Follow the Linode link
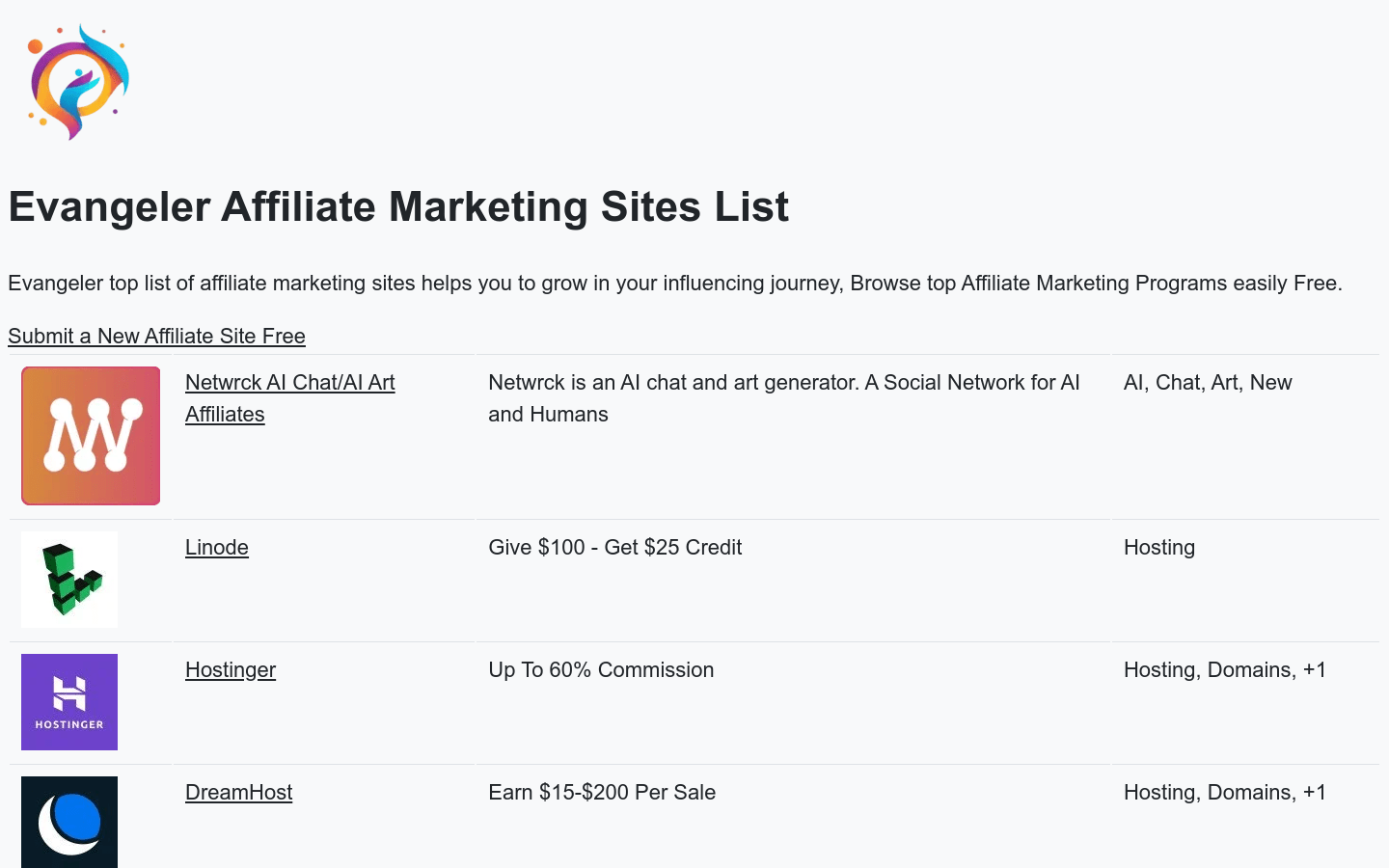 [217, 547]
